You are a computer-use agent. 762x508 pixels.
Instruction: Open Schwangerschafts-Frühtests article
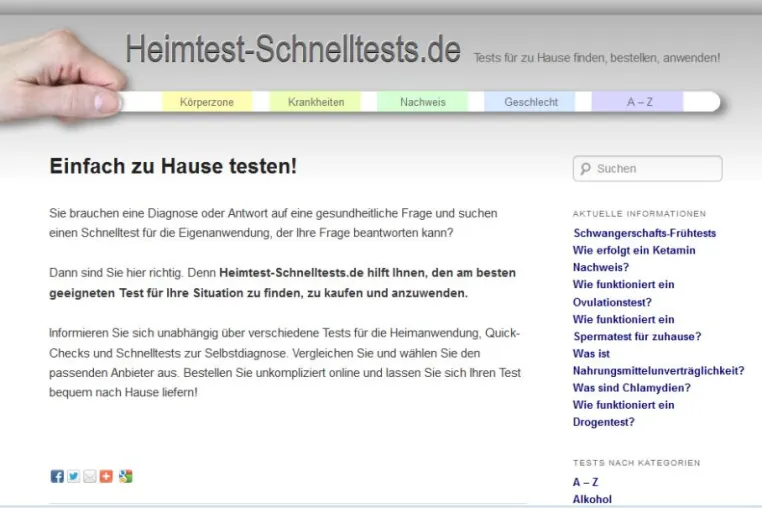644,233
